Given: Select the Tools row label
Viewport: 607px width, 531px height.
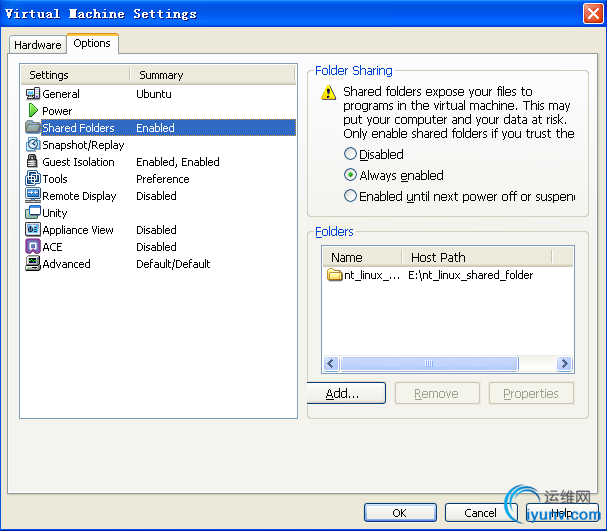Looking at the screenshot, I should (x=55, y=179).
